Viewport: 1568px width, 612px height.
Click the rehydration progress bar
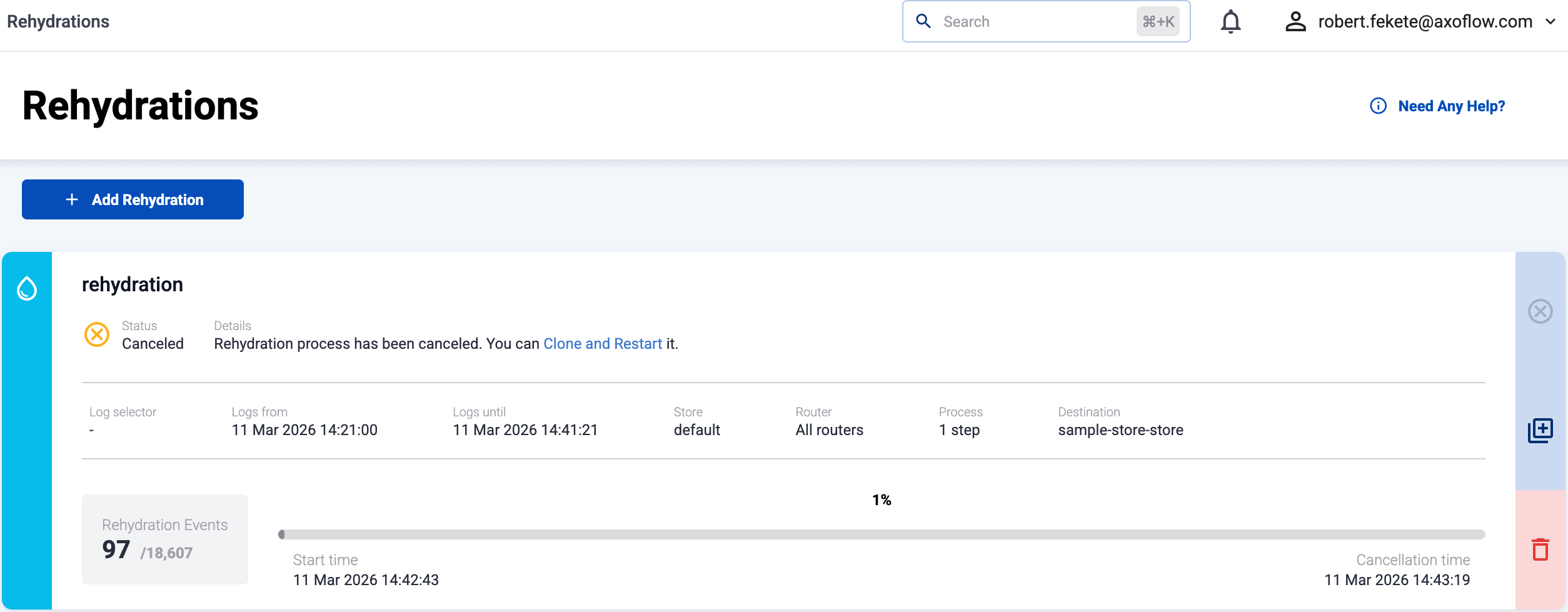click(x=881, y=534)
